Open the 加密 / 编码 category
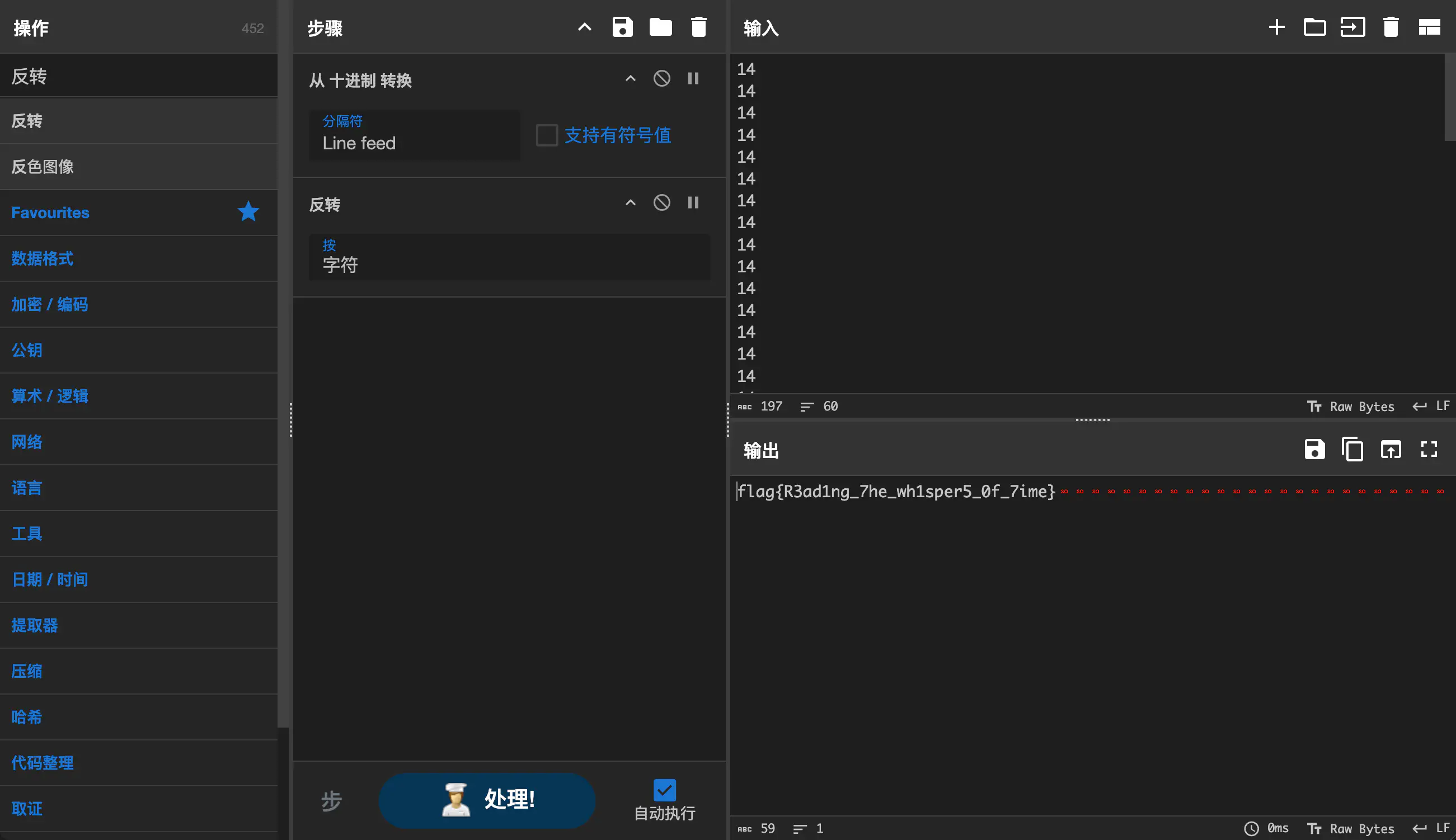 [x=50, y=304]
